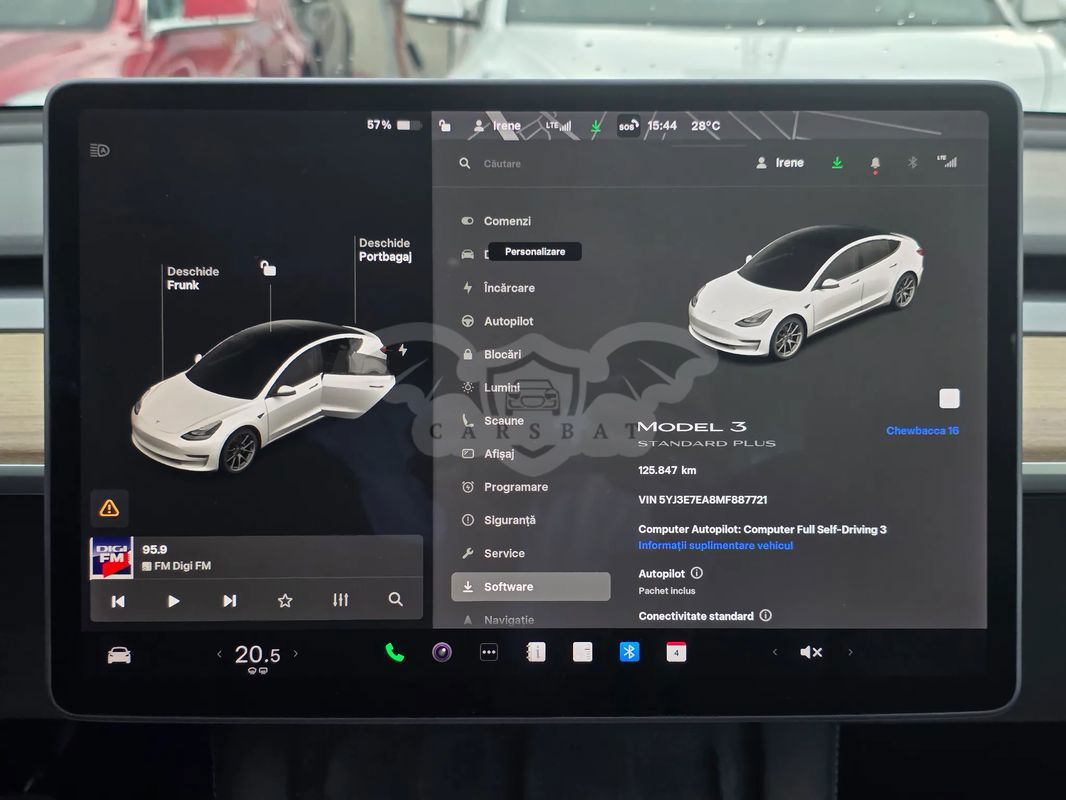This screenshot has height=800, width=1066.
Task: Open the radio equalizer settings icon
Action: pos(340,600)
